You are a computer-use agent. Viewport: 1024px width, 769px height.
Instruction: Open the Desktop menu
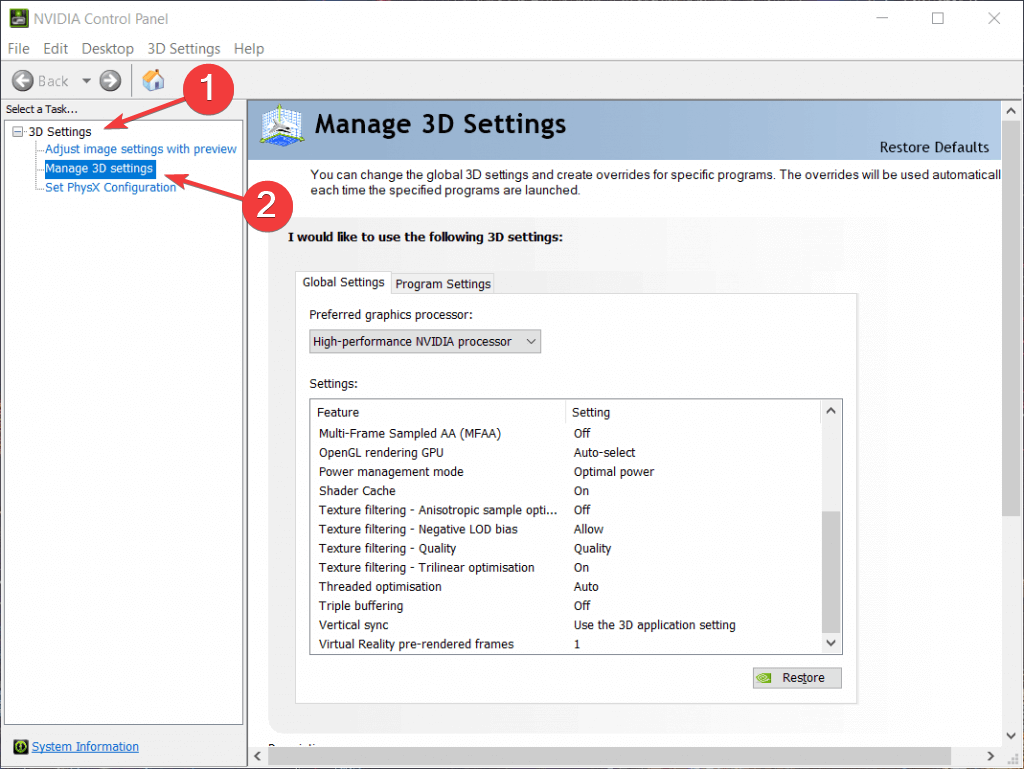tap(107, 49)
